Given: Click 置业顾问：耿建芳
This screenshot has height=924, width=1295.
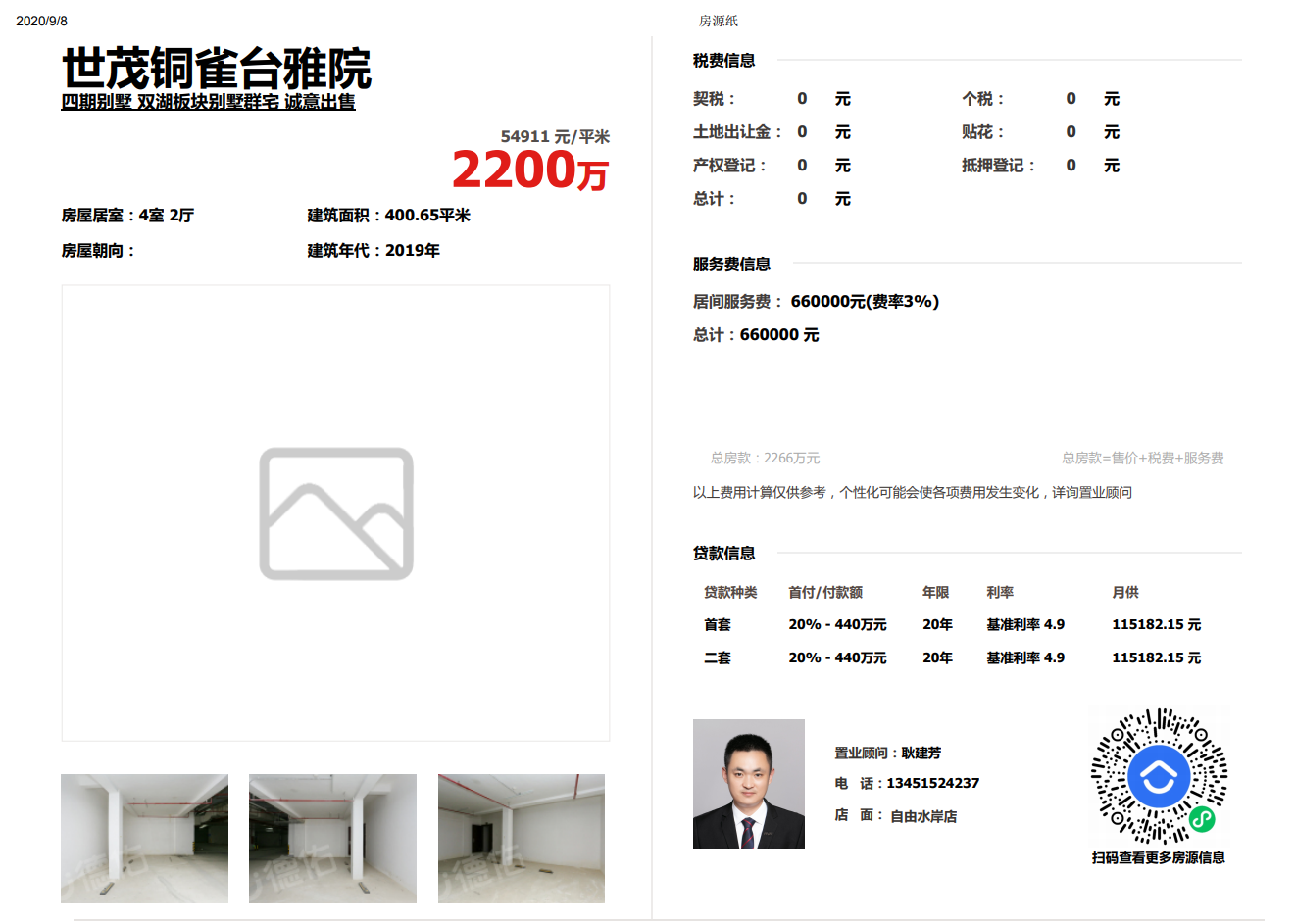Looking at the screenshot, I should [887, 753].
